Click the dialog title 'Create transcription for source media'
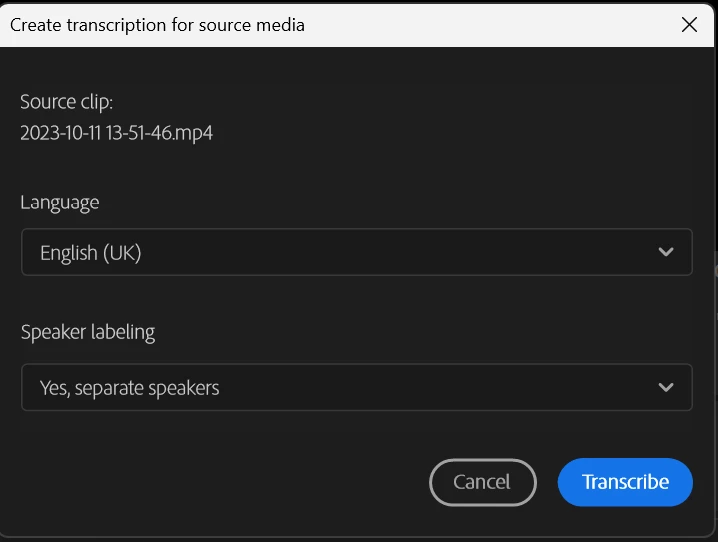718x542 pixels. (157, 25)
